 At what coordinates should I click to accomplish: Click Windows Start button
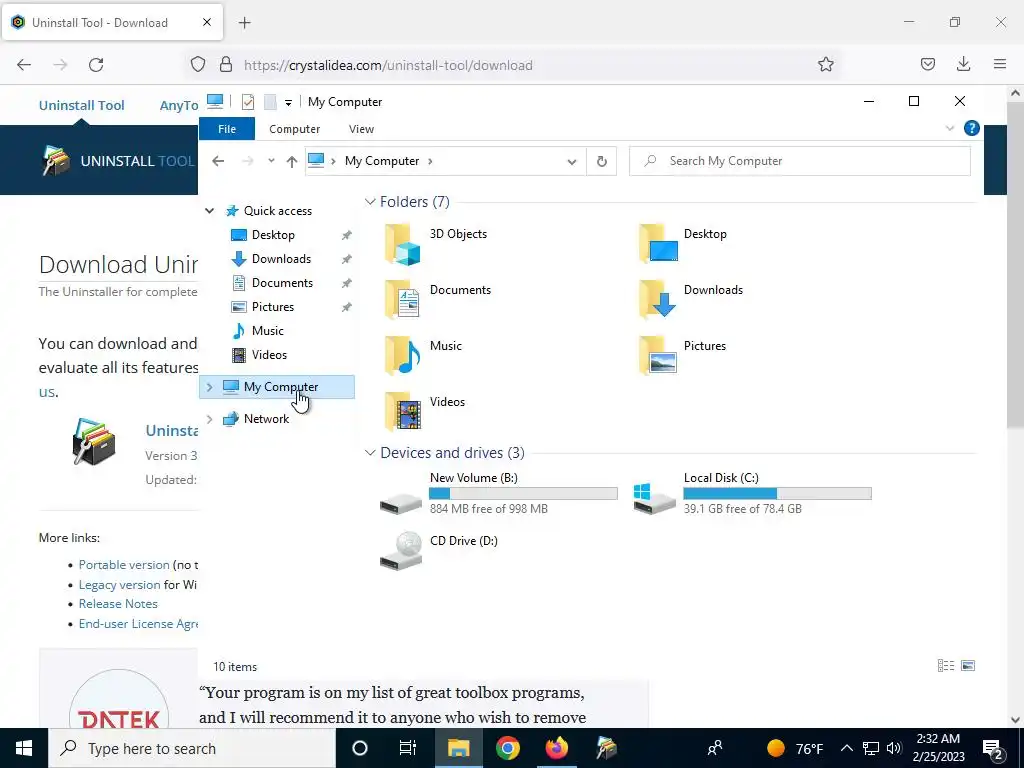(24, 748)
